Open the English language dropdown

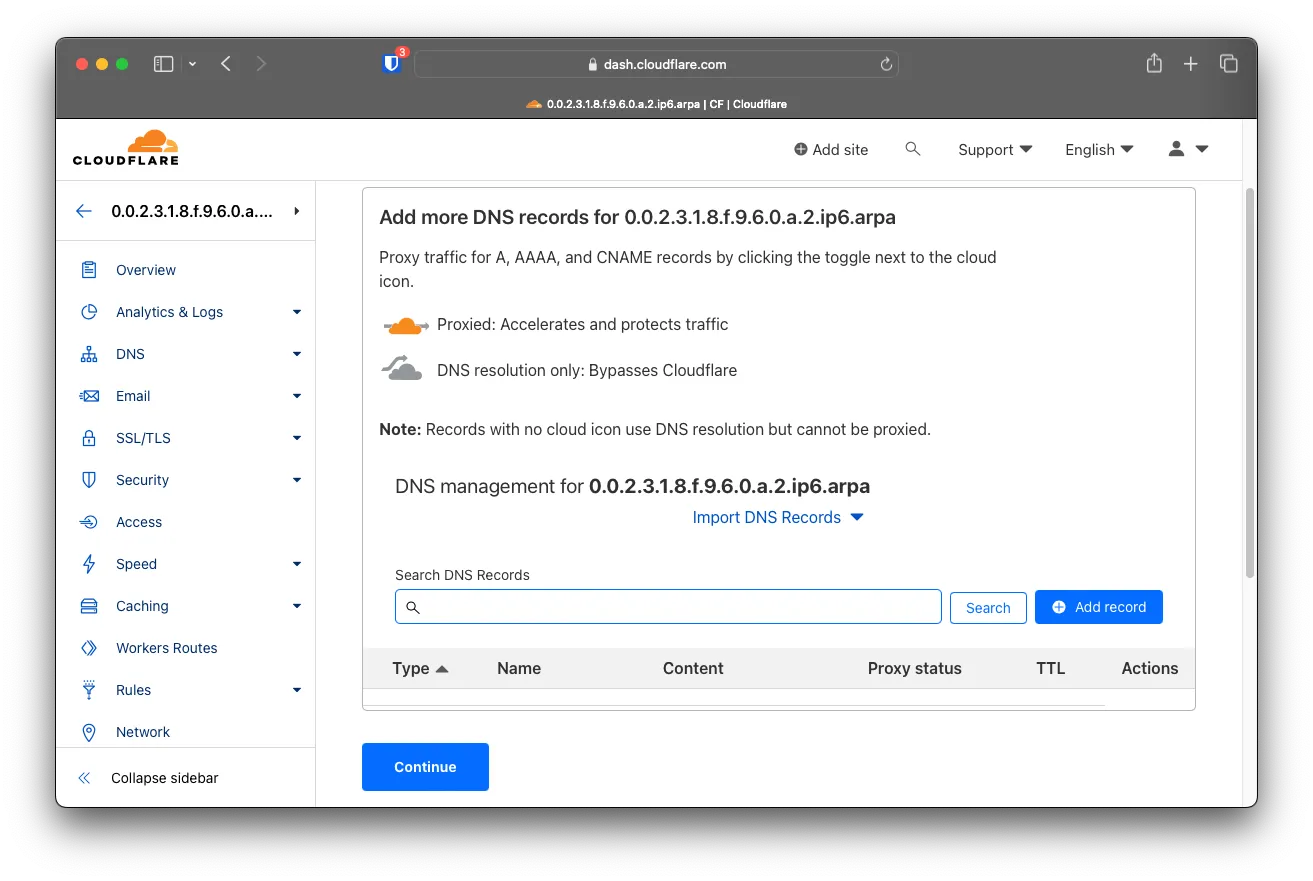coord(1099,149)
